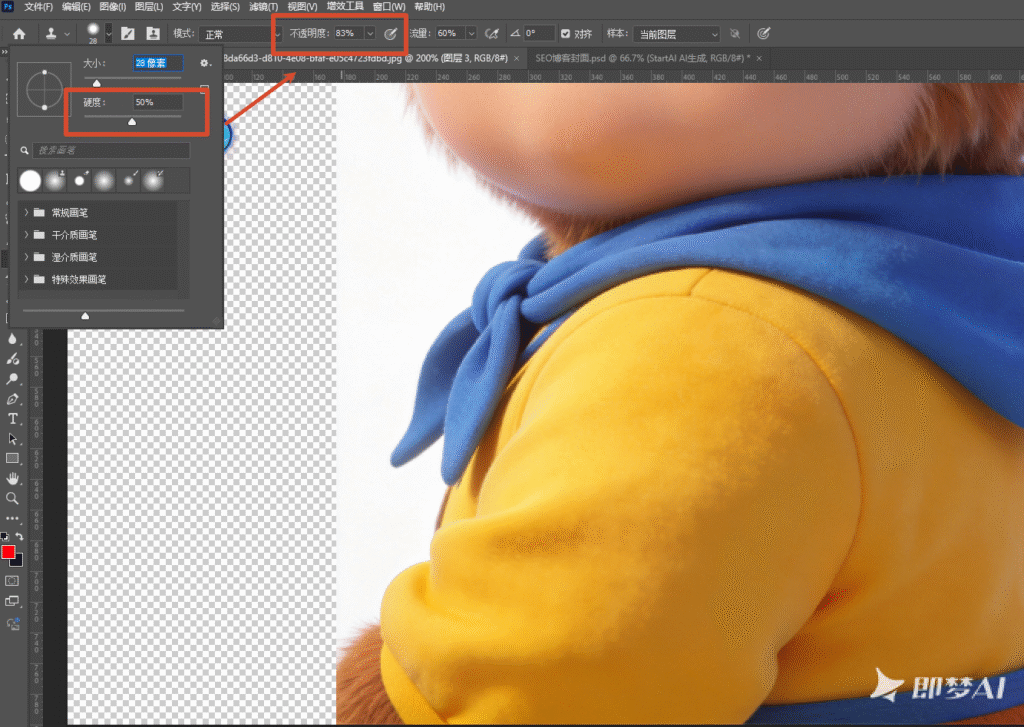Click the 不透明度 83% value field
The image size is (1024, 727).
pyautogui.click(x=349, y=33)
